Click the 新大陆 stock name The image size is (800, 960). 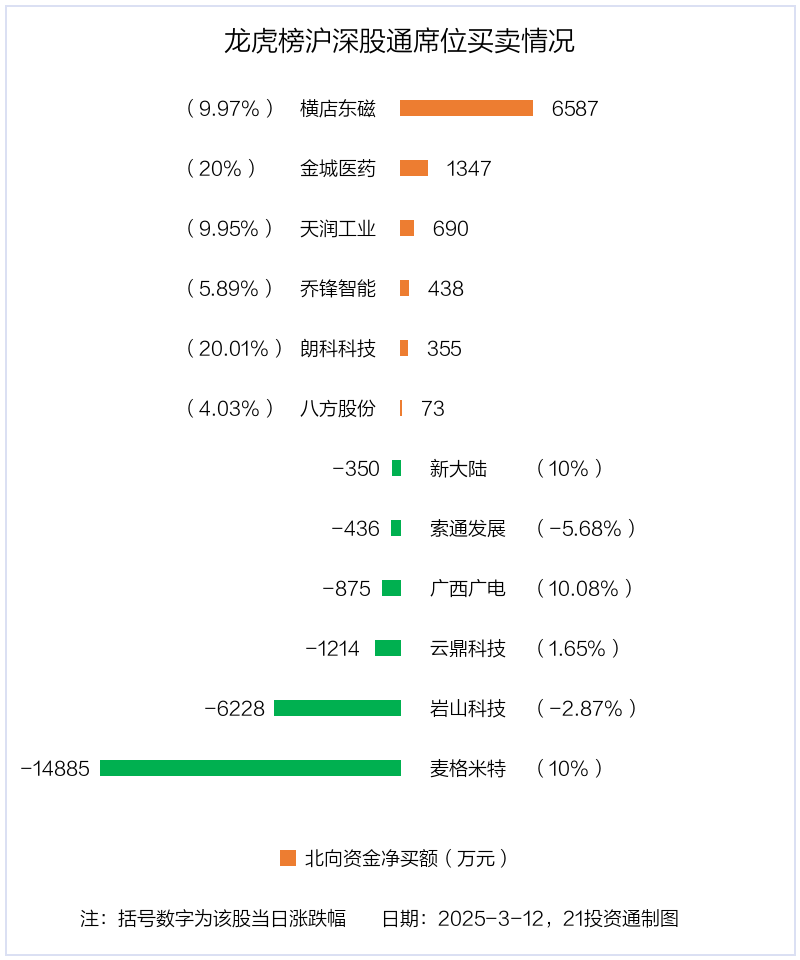(x=458, y=468)
